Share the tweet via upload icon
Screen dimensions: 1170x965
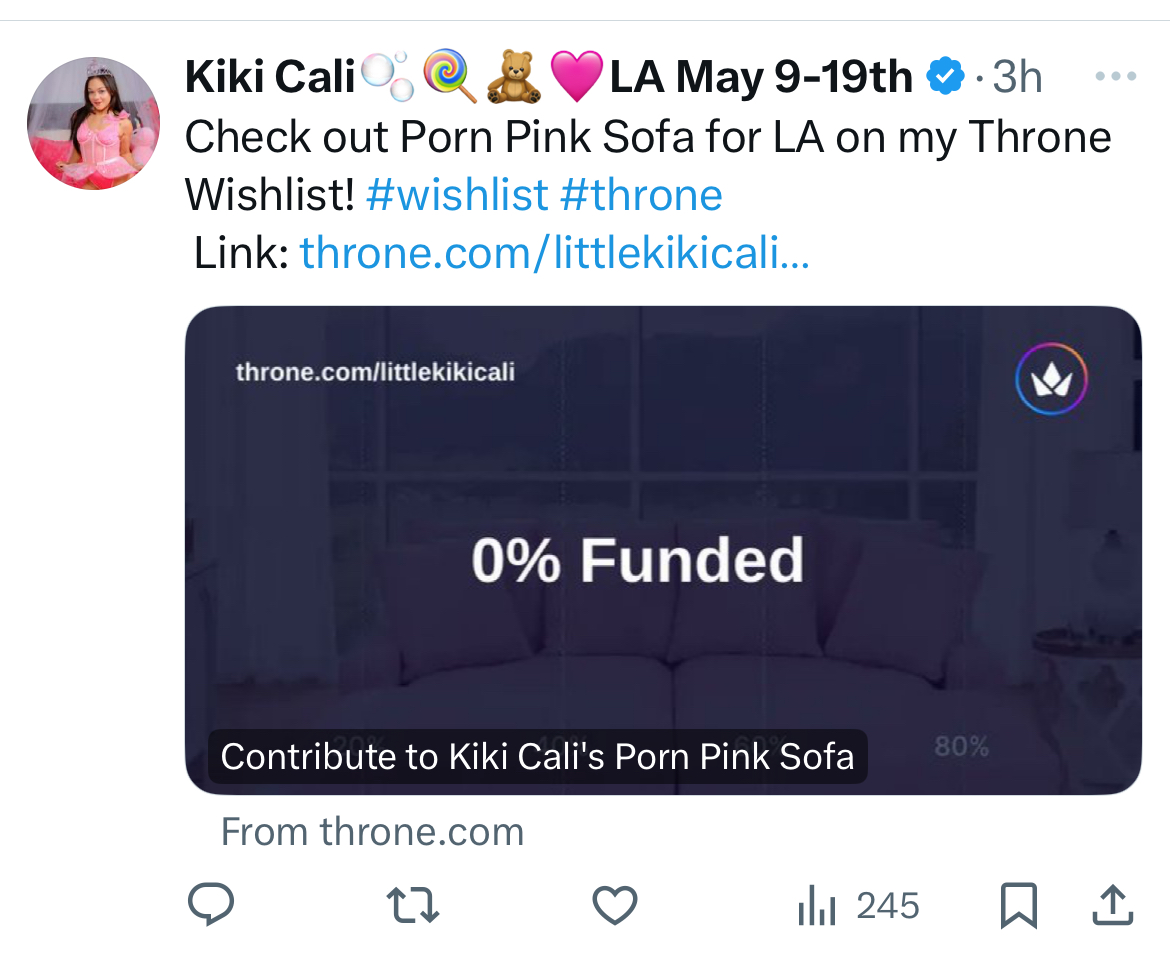tap(1113, 905)
